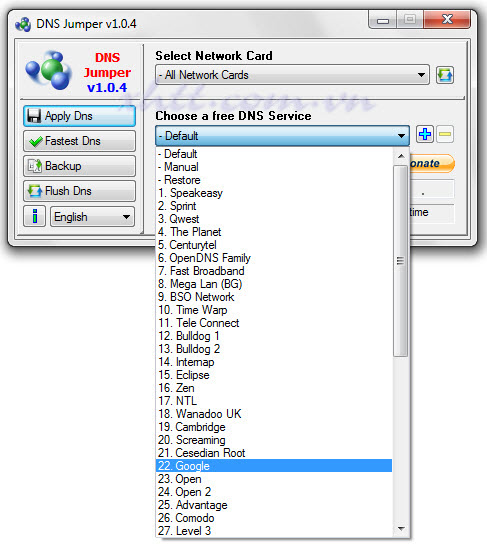Run the Fastest Dns check button
The image size is (487, 551).
(79, 141)
